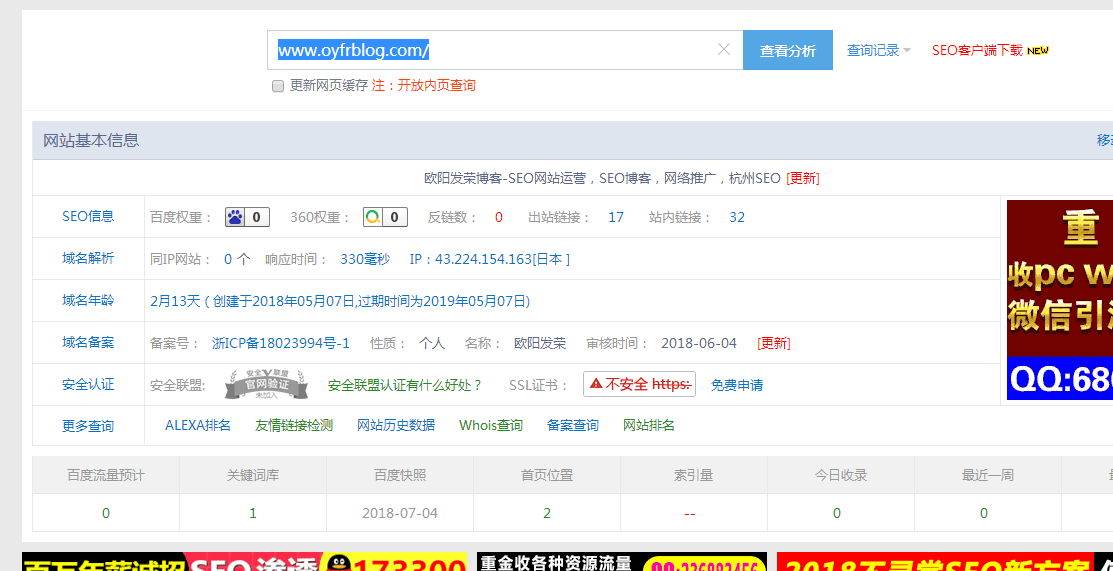This screenshot has height=571, width=1113.
Task: Click the internal links count 32
Action: 737,217
